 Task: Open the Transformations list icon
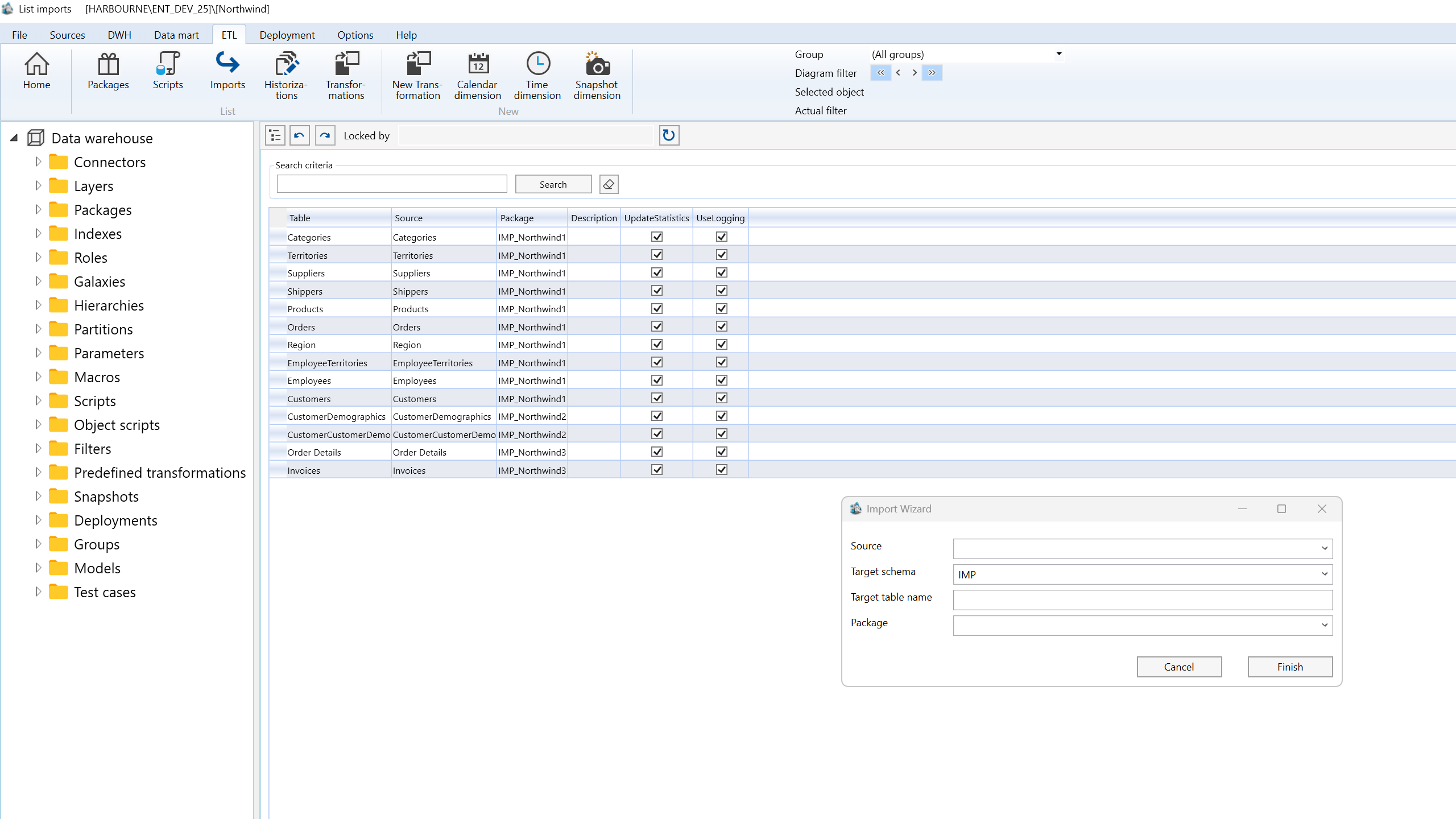point(346,76)
